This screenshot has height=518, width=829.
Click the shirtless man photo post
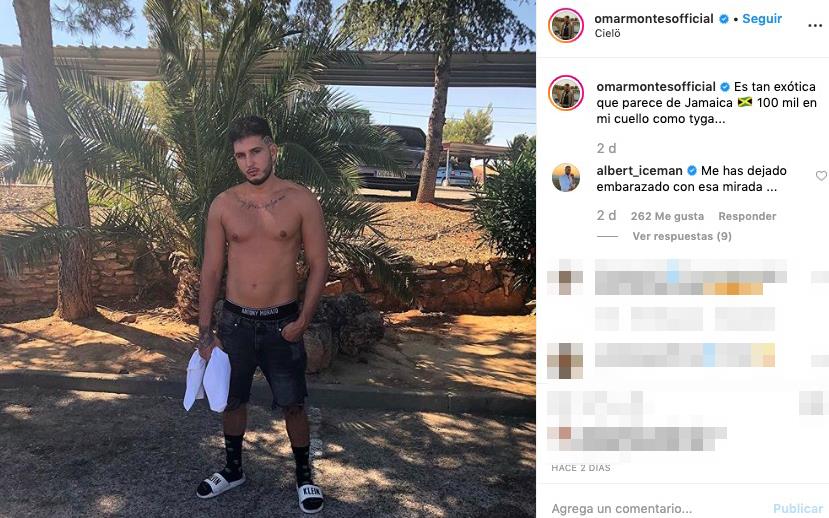268,259
